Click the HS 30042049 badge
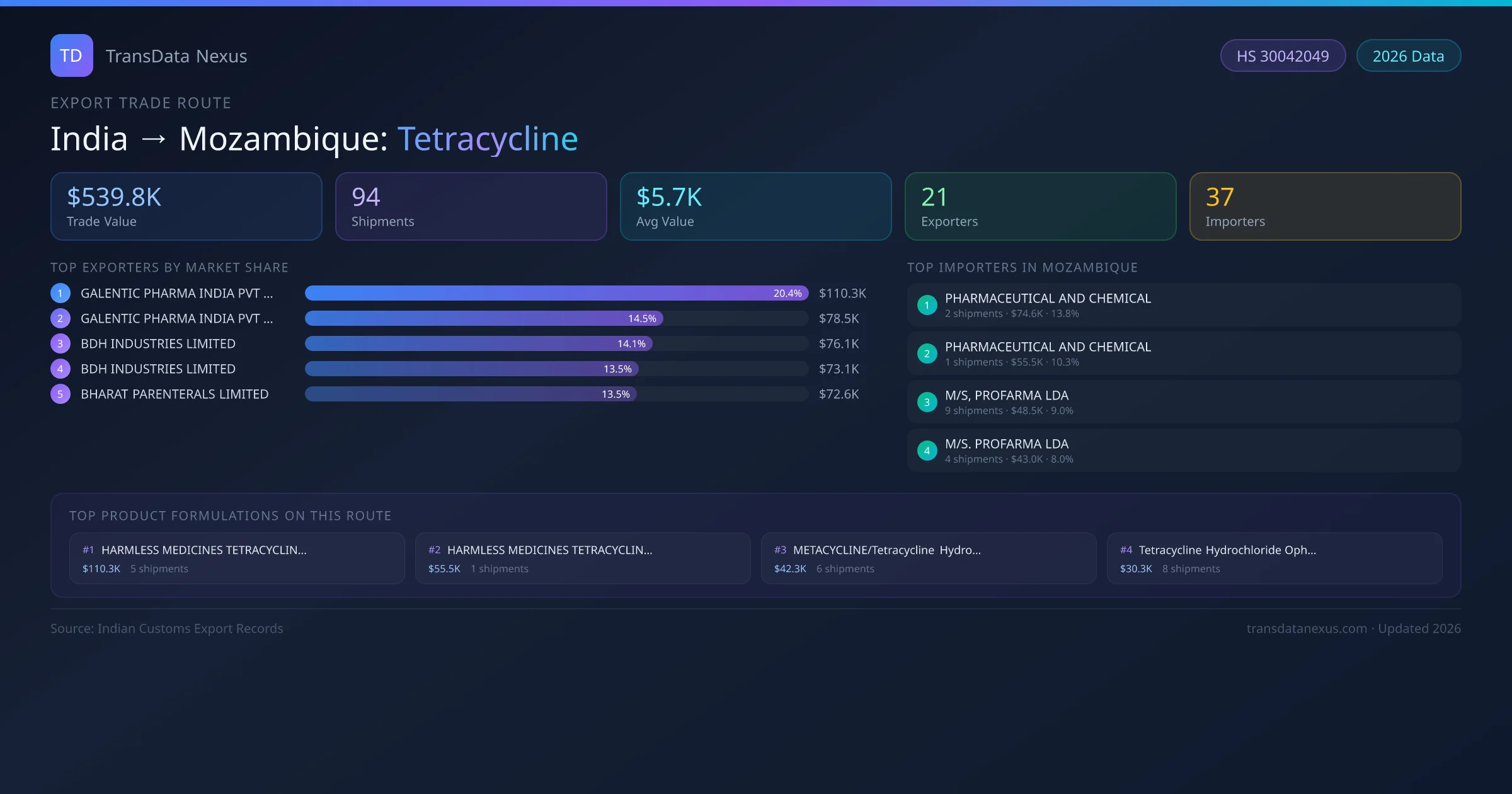The height and width of the screenshot is (794, 1512). coord(1282,56)
